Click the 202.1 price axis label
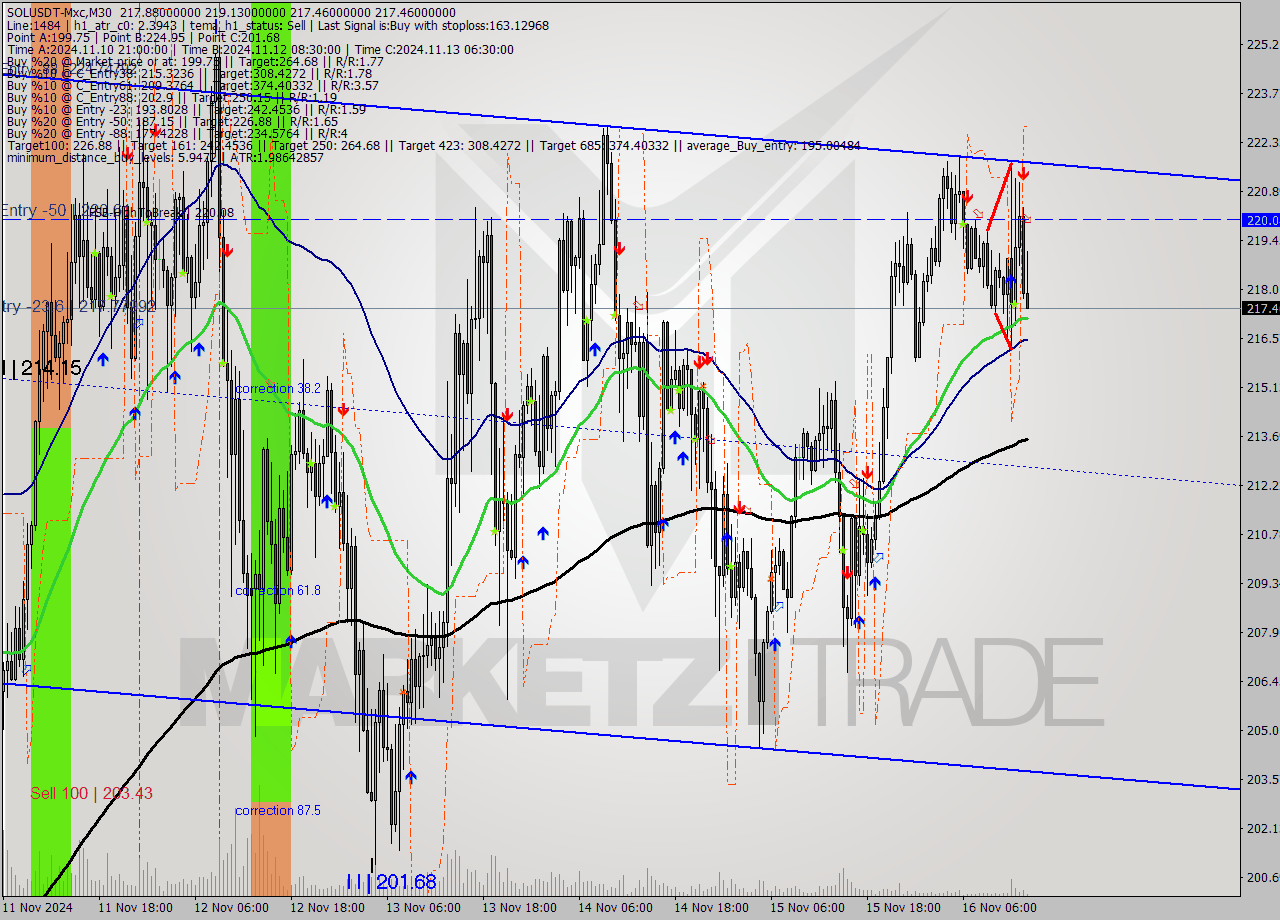 tap(1261, 828)
